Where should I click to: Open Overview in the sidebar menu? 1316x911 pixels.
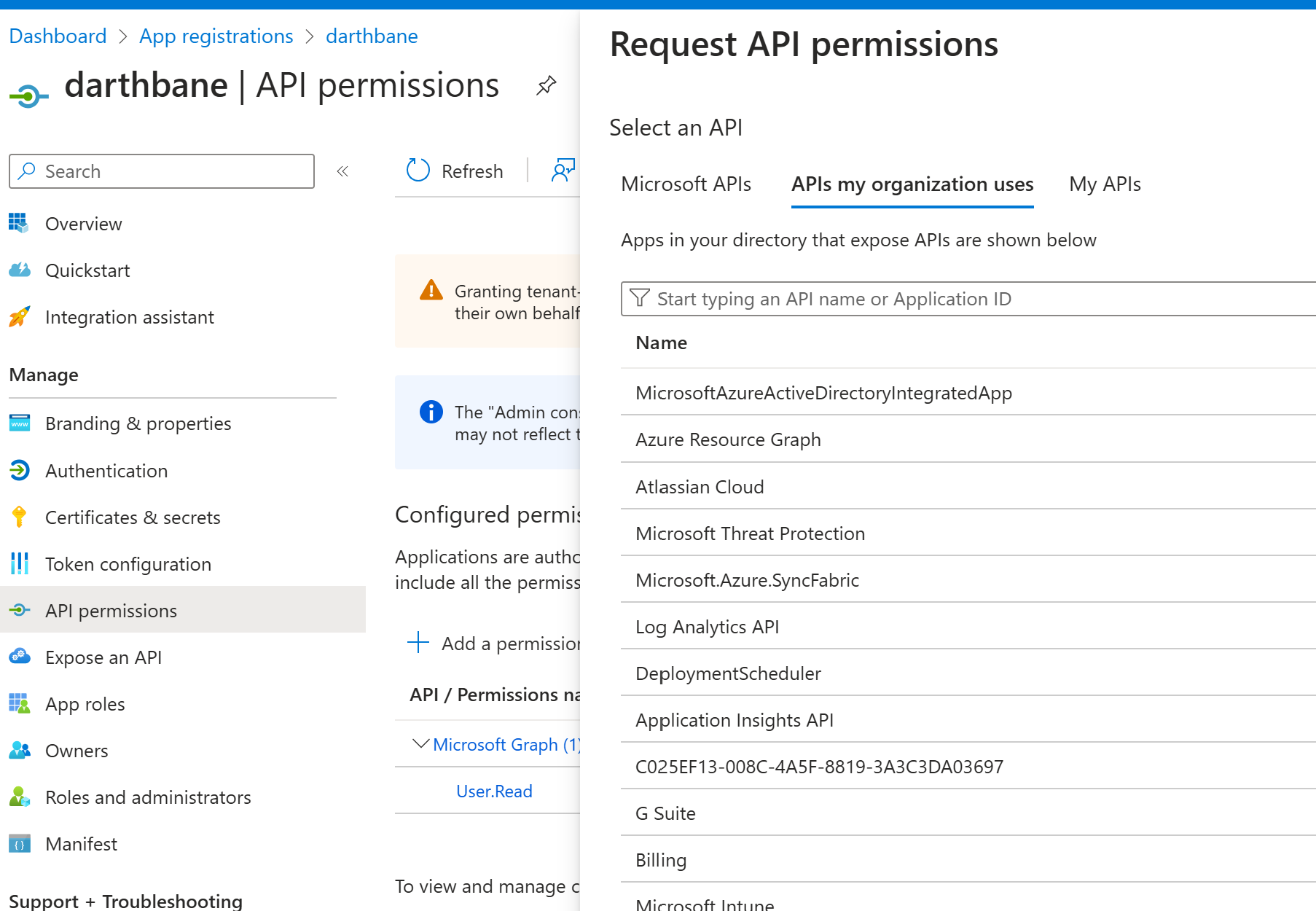point(84,224)
